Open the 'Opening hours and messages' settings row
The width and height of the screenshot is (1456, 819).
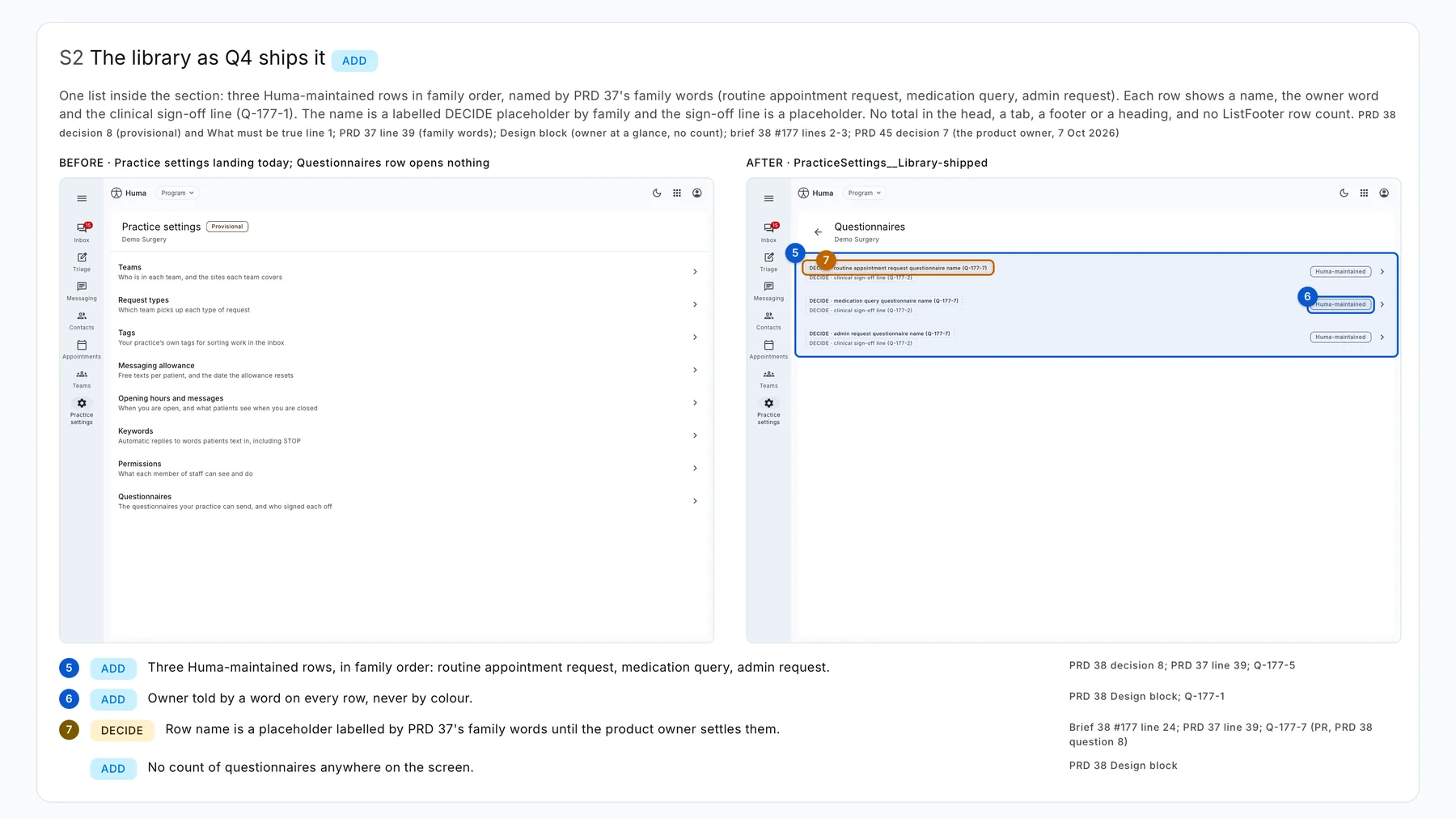(408, 403)
